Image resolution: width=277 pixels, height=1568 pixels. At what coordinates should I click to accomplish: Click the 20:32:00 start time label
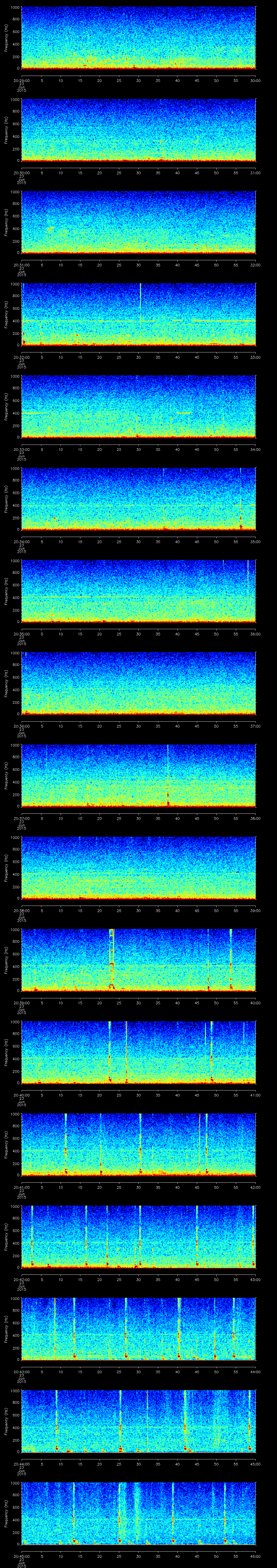tap(21, 357)
